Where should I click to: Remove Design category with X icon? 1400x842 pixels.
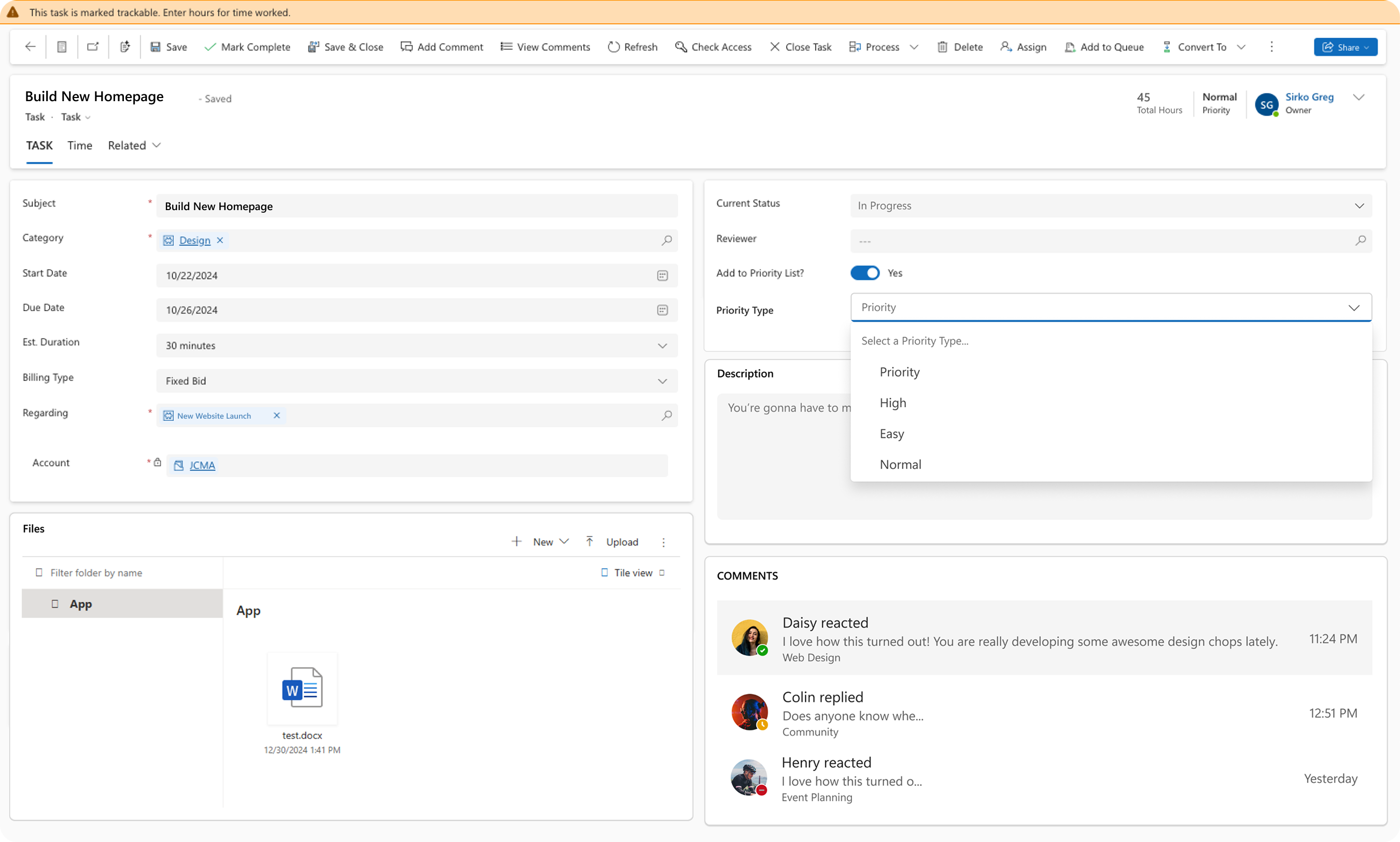tap(220, 241)
